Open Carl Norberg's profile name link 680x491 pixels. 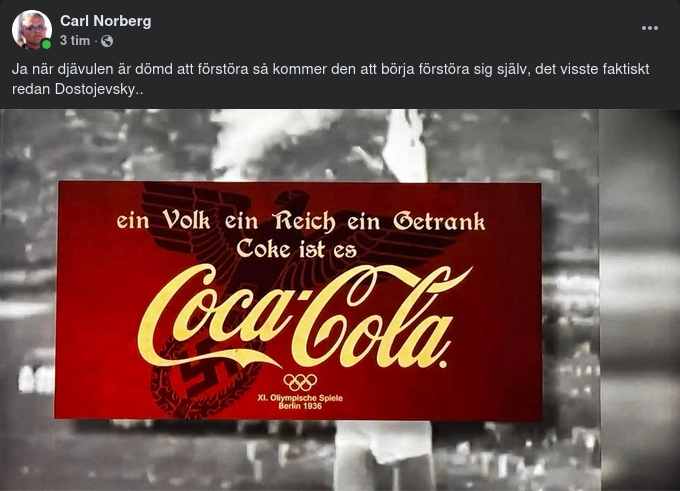(x=106, y=21)
